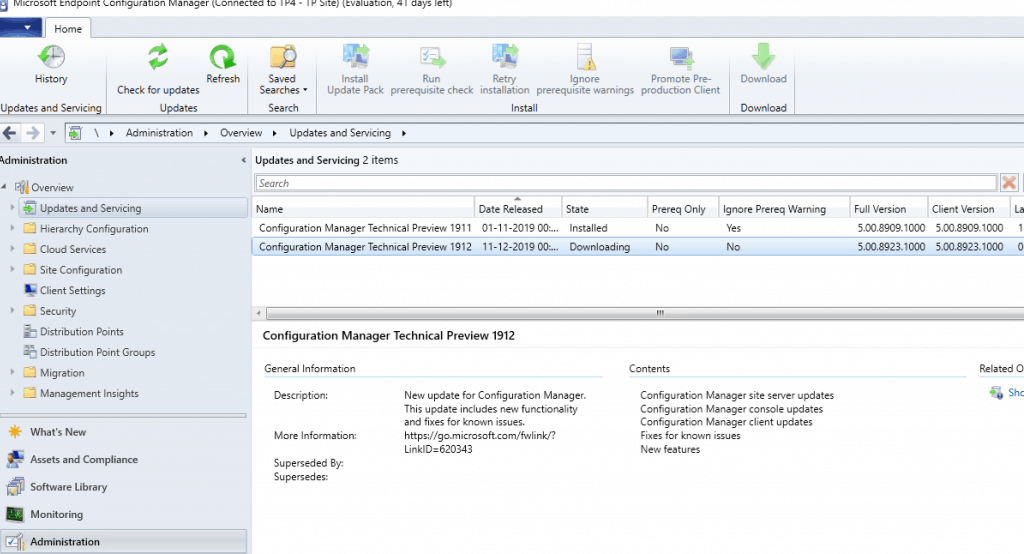1024x554 pixels.
Task: Run prerequisite check icon
Action: [x=432, y=57]
